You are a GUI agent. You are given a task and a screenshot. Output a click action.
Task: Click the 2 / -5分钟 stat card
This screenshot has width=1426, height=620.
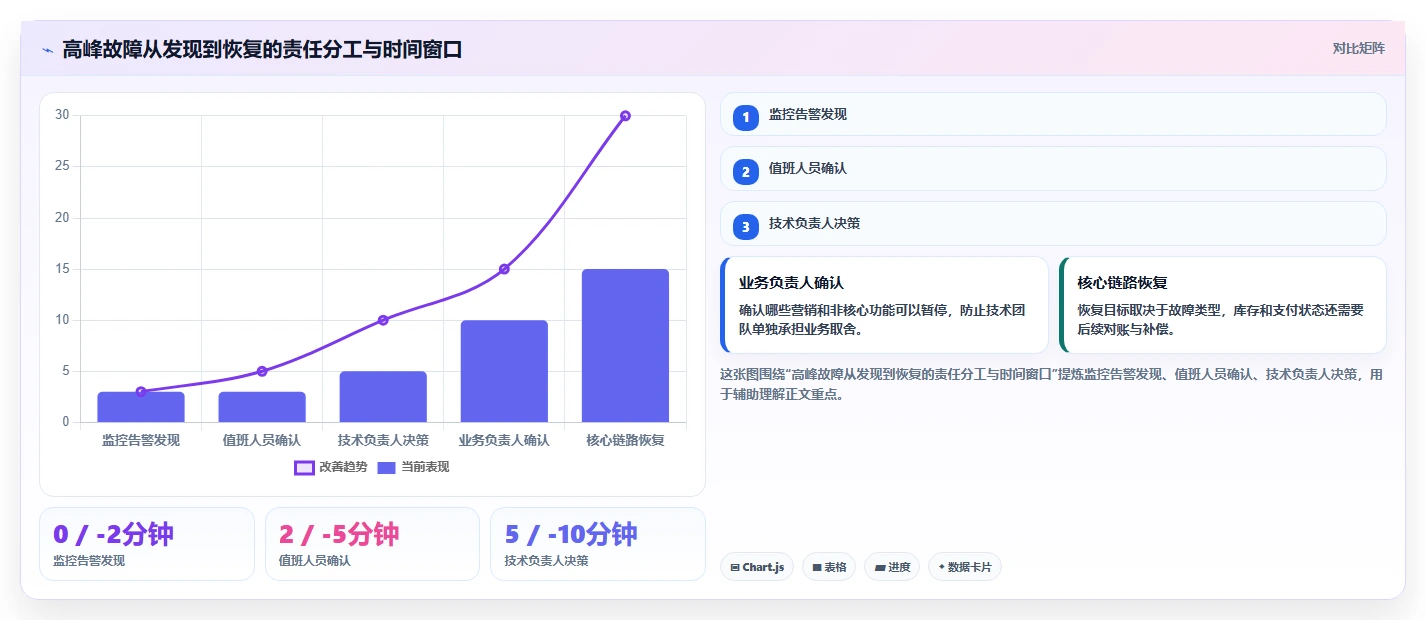372,544
